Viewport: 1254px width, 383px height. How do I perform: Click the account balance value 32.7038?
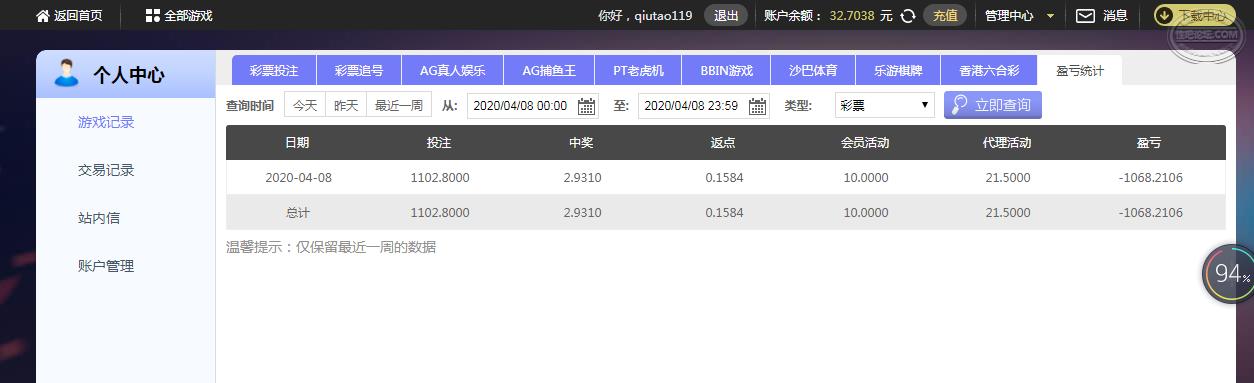pos(852,16)
